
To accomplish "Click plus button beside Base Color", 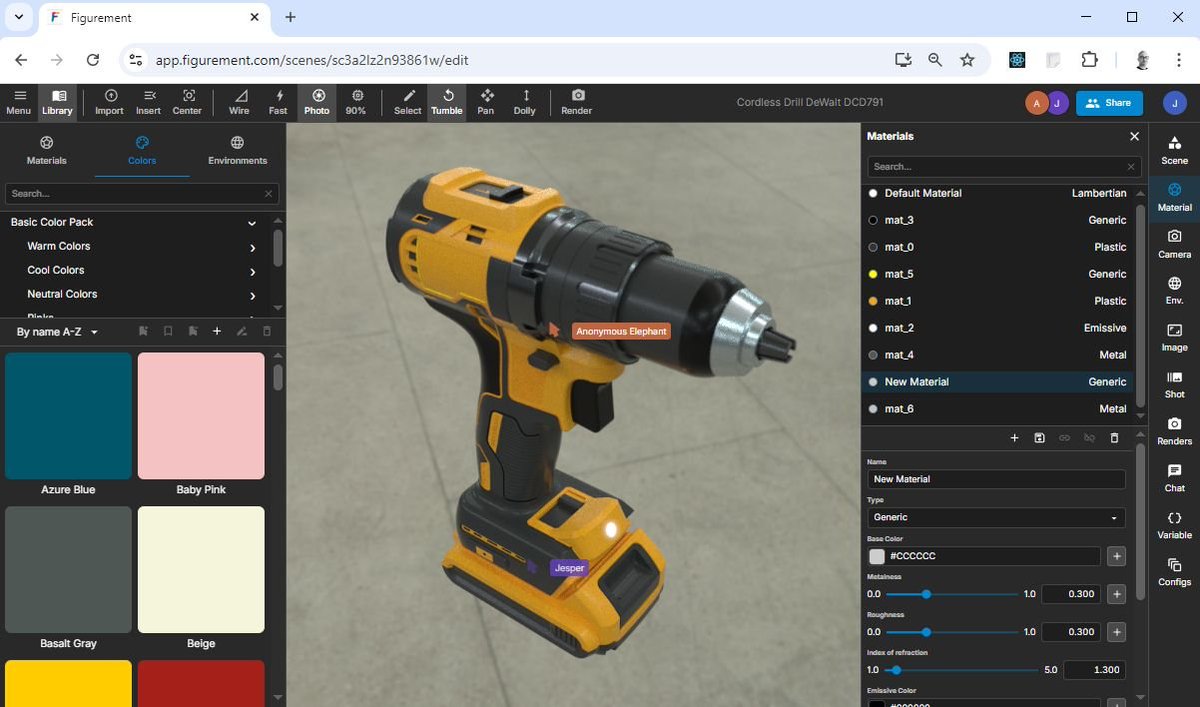I will coord(1117,556).
